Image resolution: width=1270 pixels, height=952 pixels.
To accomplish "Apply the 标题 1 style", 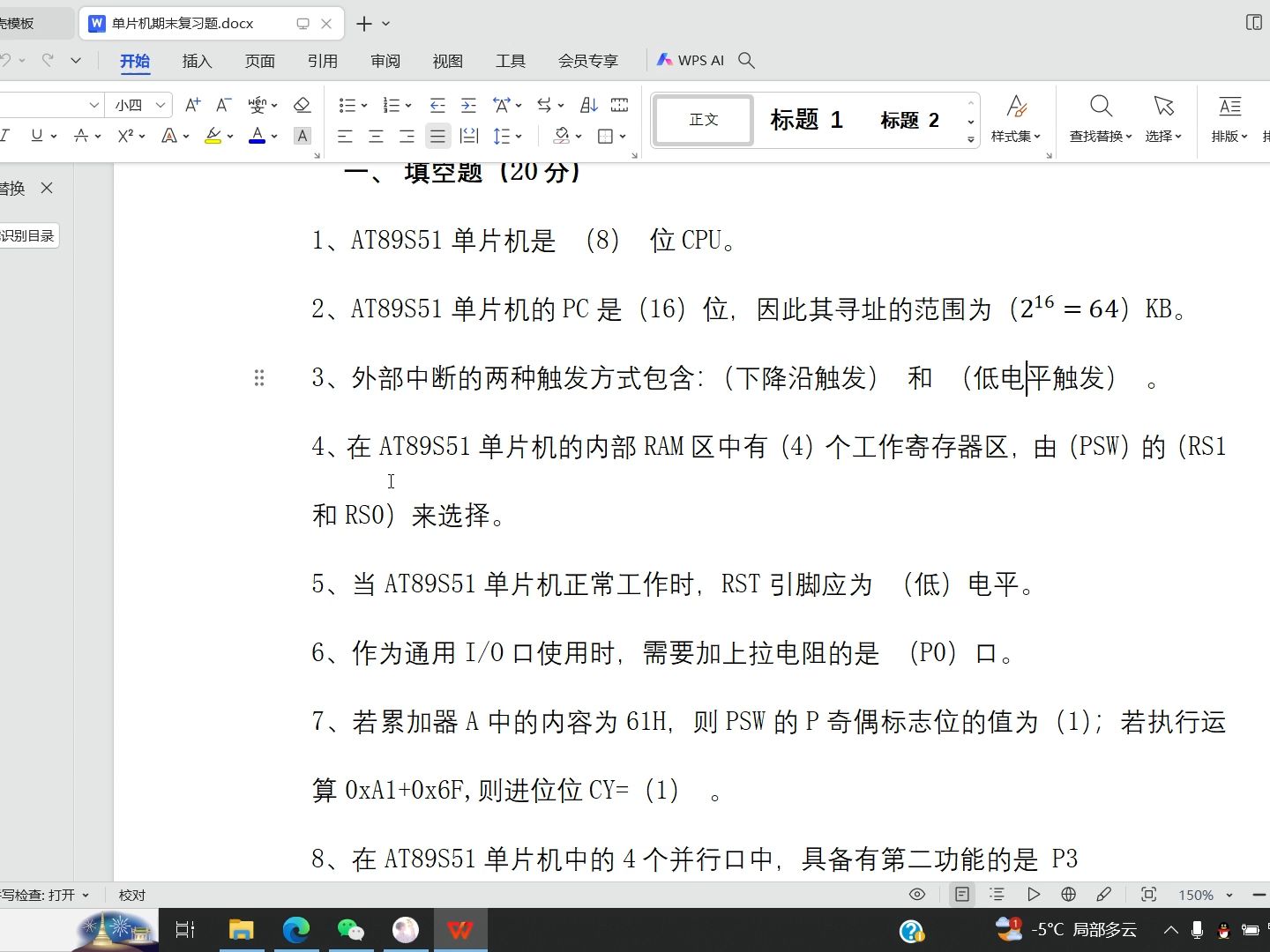I will tap(806, 120).
